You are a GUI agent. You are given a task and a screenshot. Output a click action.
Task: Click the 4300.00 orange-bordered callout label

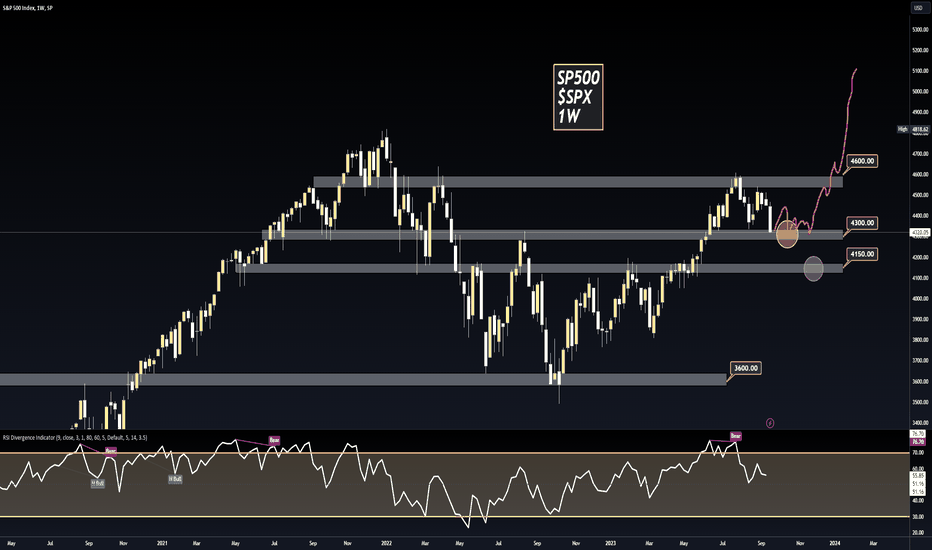coord(862,223)
